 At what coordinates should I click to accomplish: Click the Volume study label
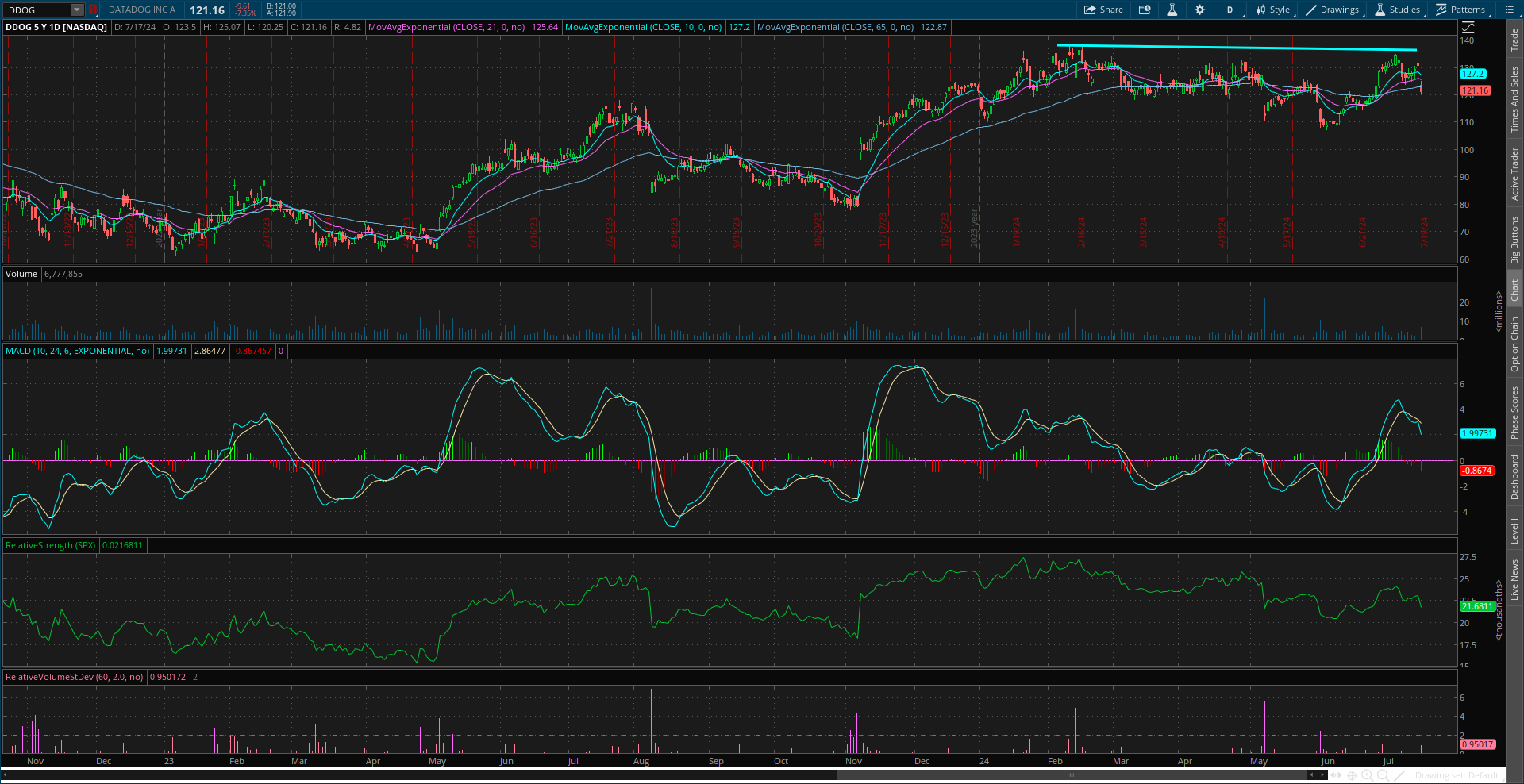pyautogui.click(x=21, y=274)
